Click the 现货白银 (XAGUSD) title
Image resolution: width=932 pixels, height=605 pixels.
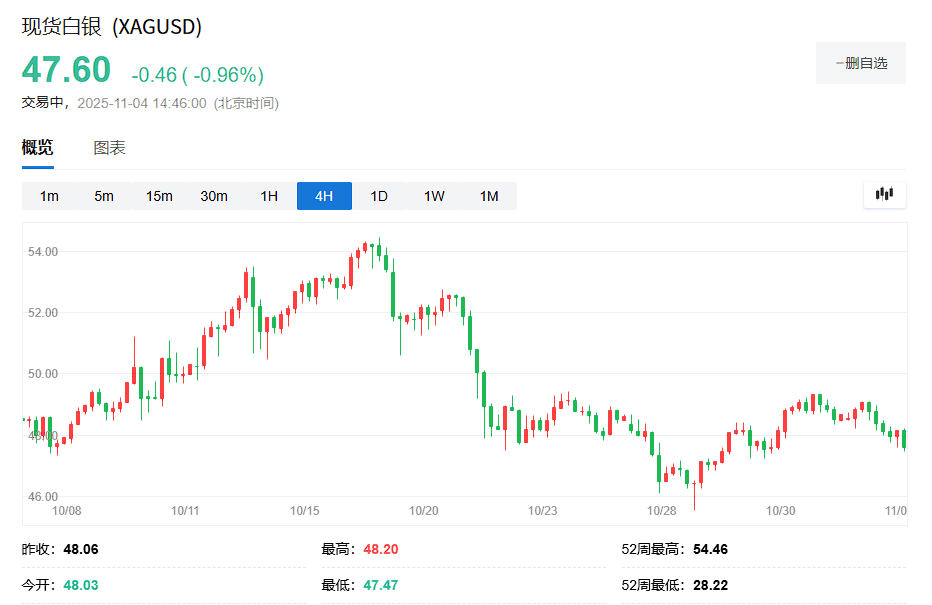point(112,27)
